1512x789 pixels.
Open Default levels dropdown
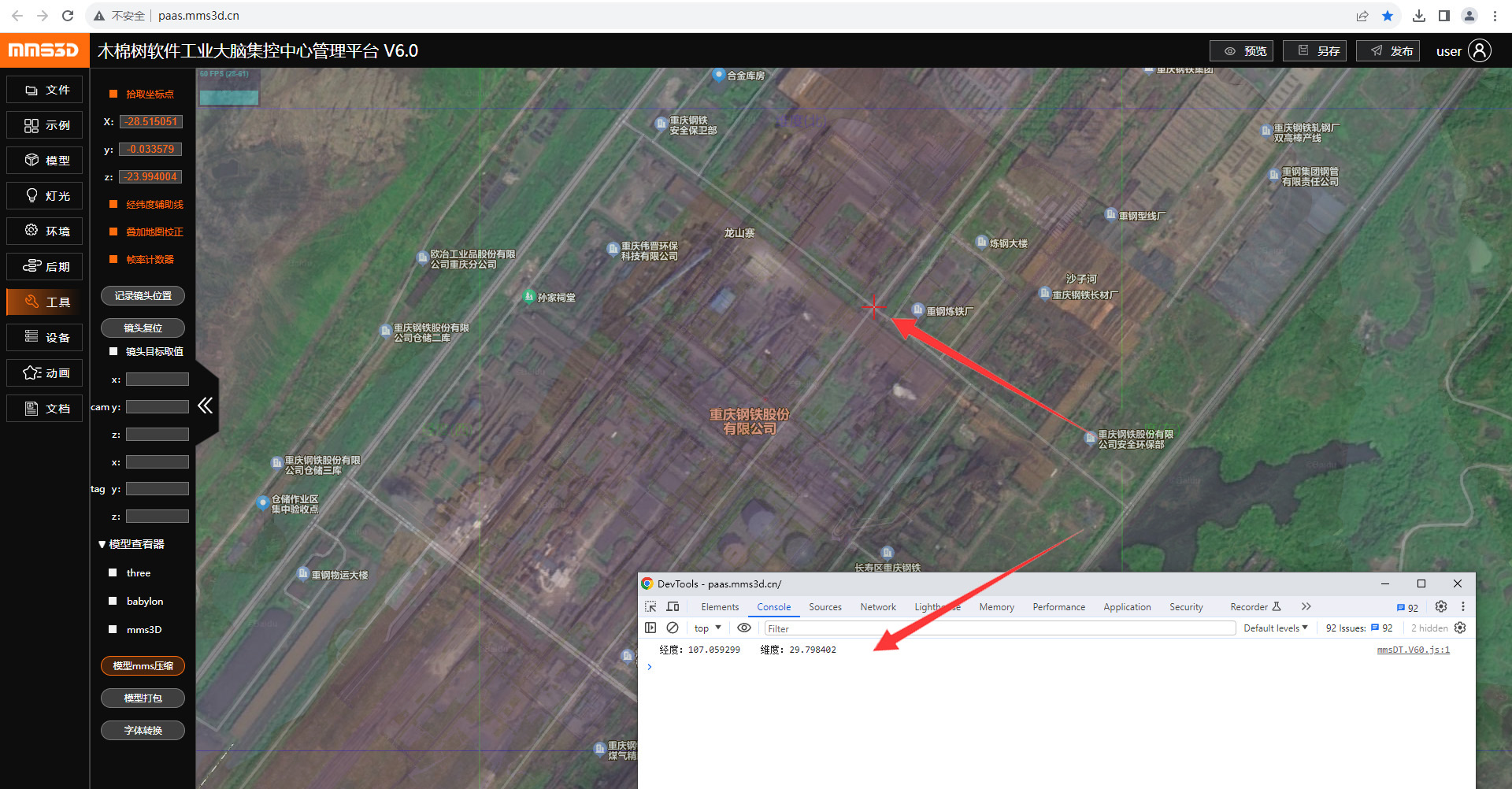pos(1276,628)
